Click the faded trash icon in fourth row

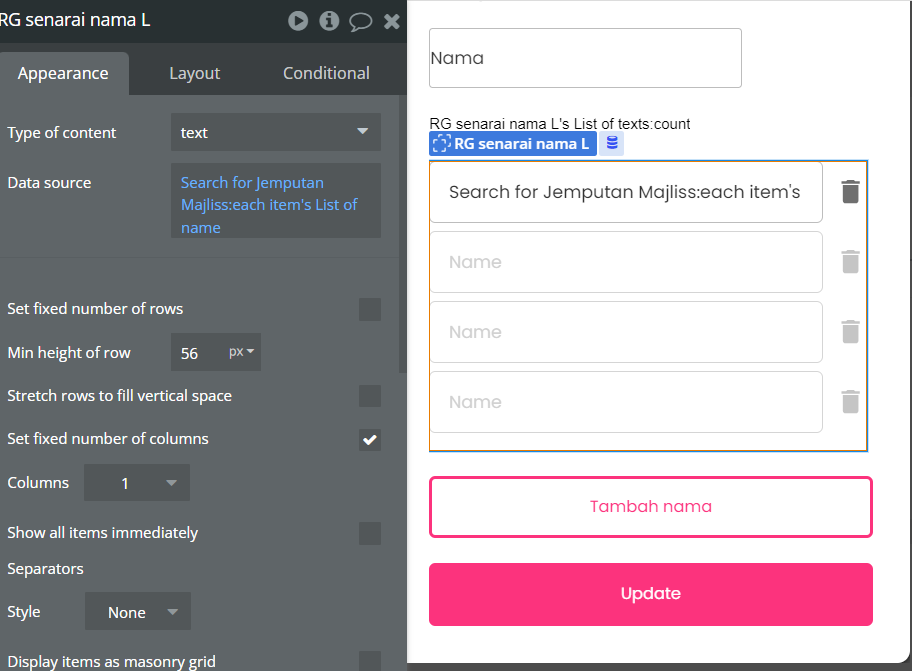click(x=850, y=402)
